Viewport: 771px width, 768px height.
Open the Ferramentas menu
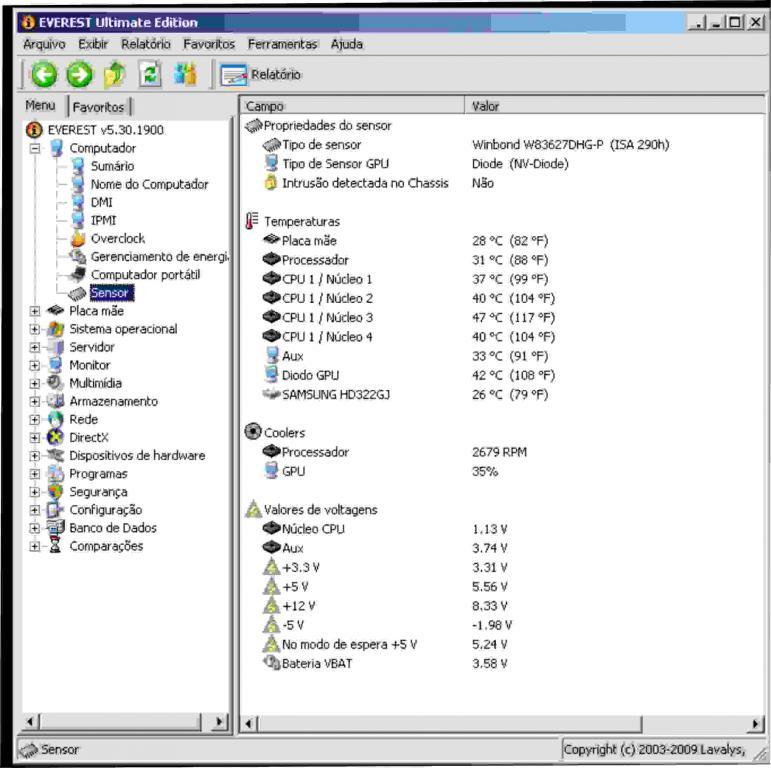pyautogui.click(x=283, y=44)
